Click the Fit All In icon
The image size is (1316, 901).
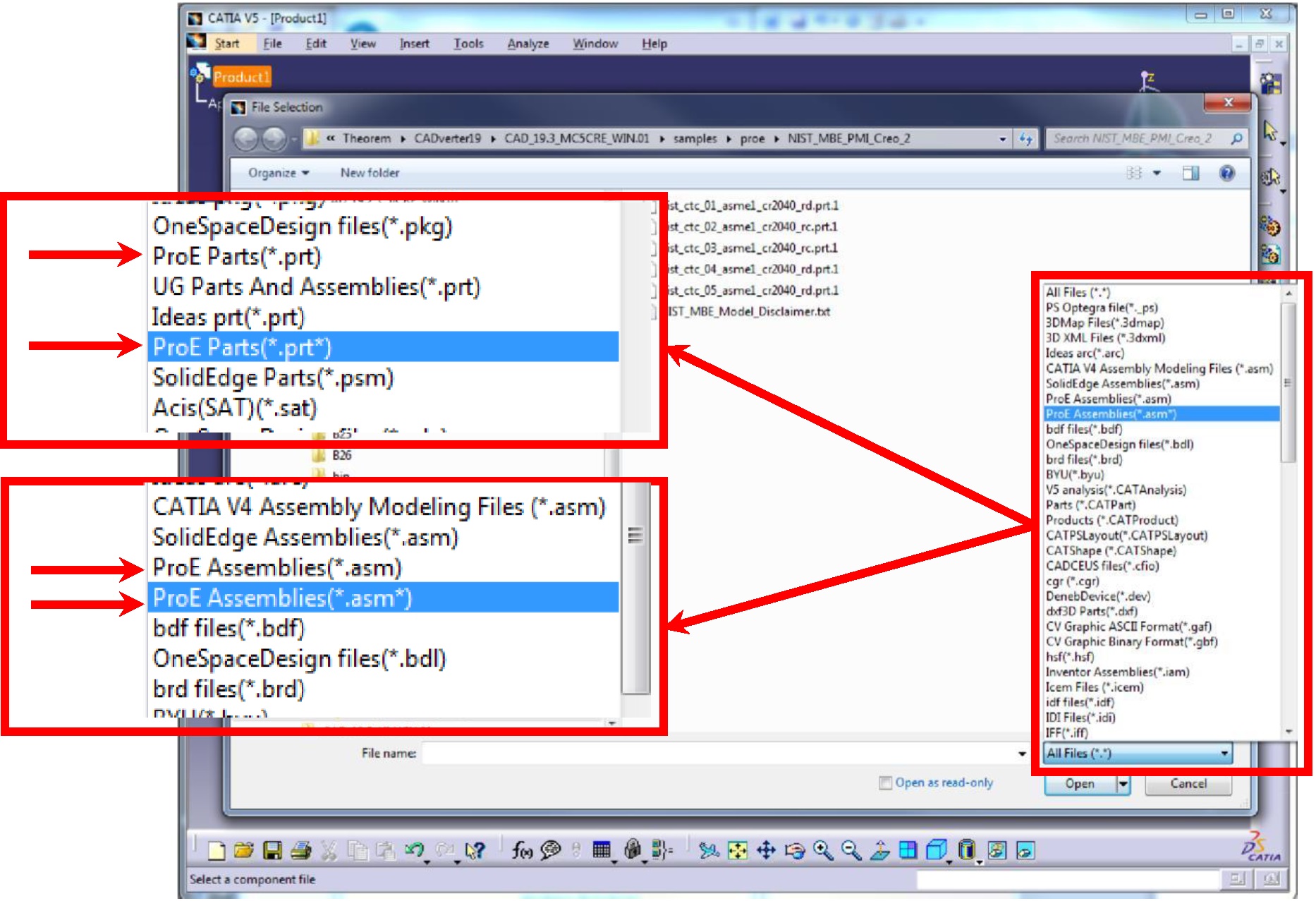pos(738,851)
